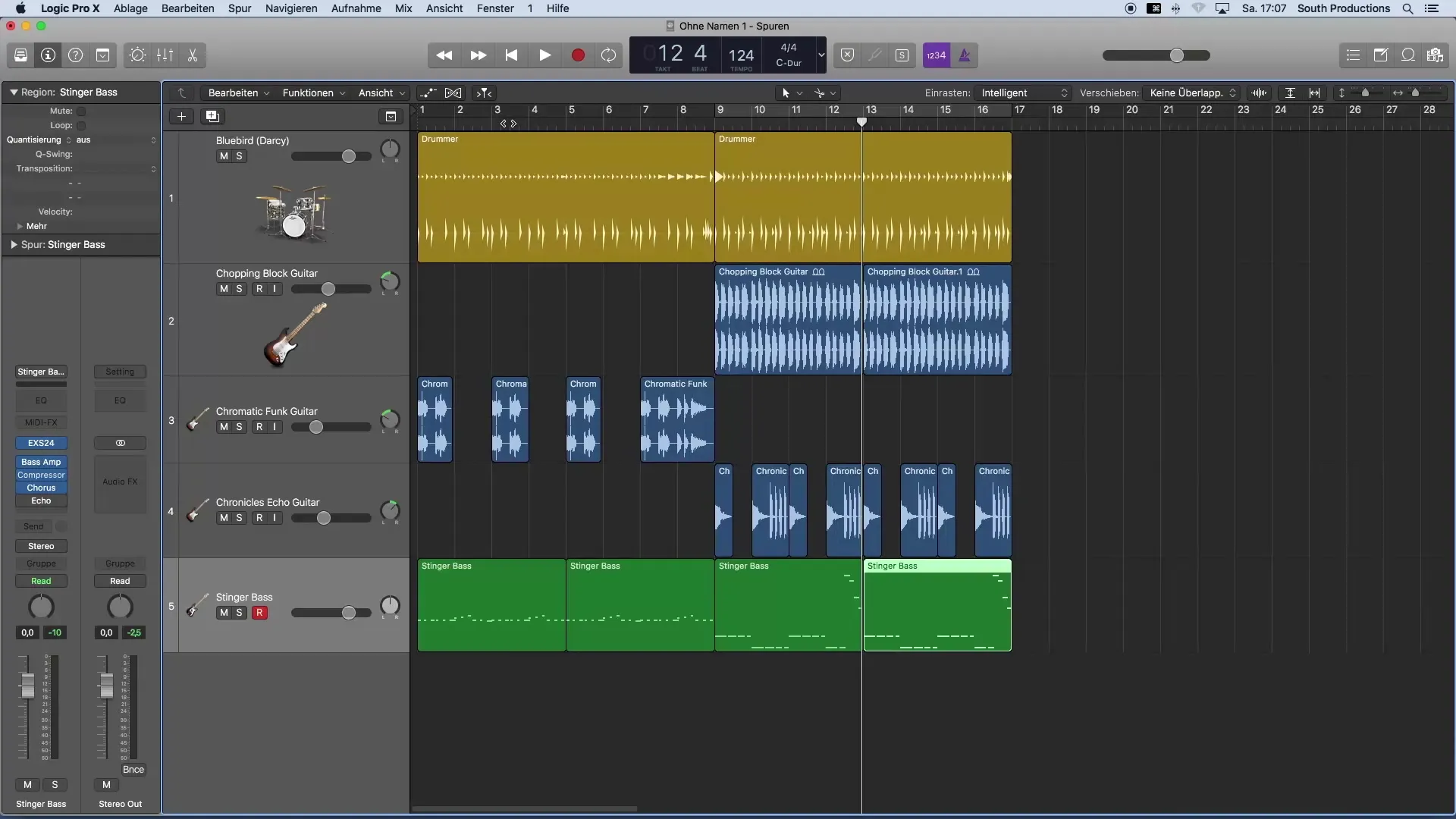Click the EXS24 instrument slot
1456x819 pixels.
click(41, 443)
